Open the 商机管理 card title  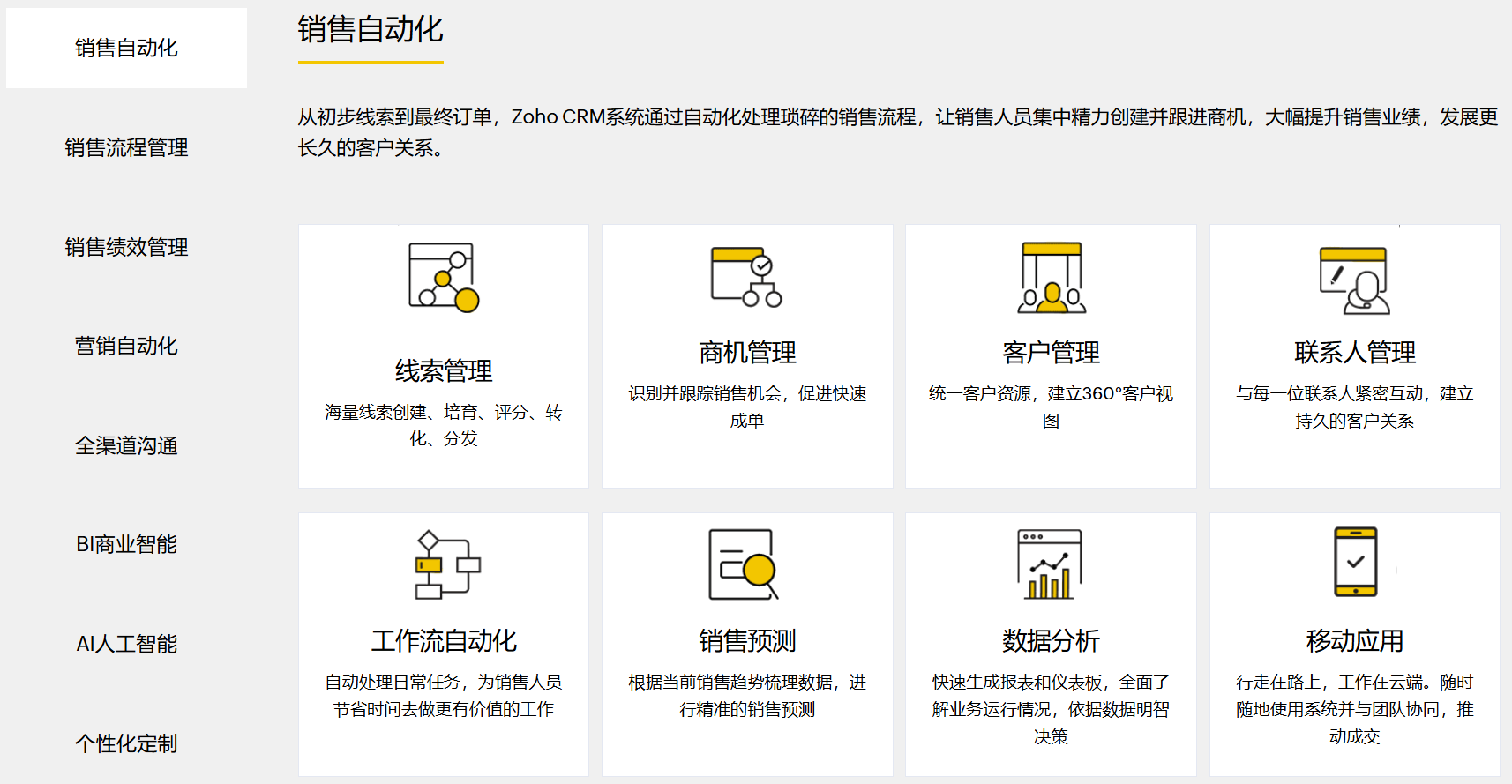[x=747, y=353]
